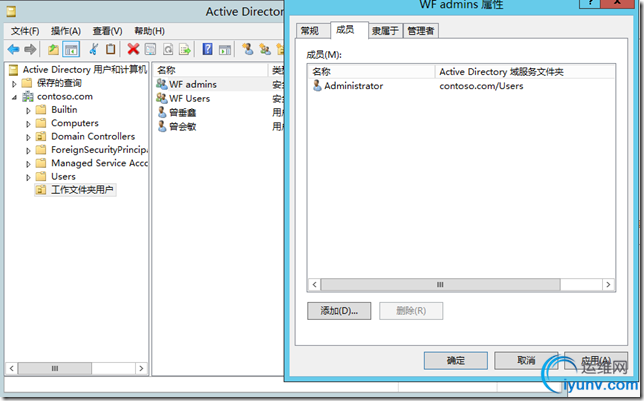This screenshot has height=401, width=644.
Task: Toggle the Show/Hide console tree icon
Action: [x=71, y=50]
